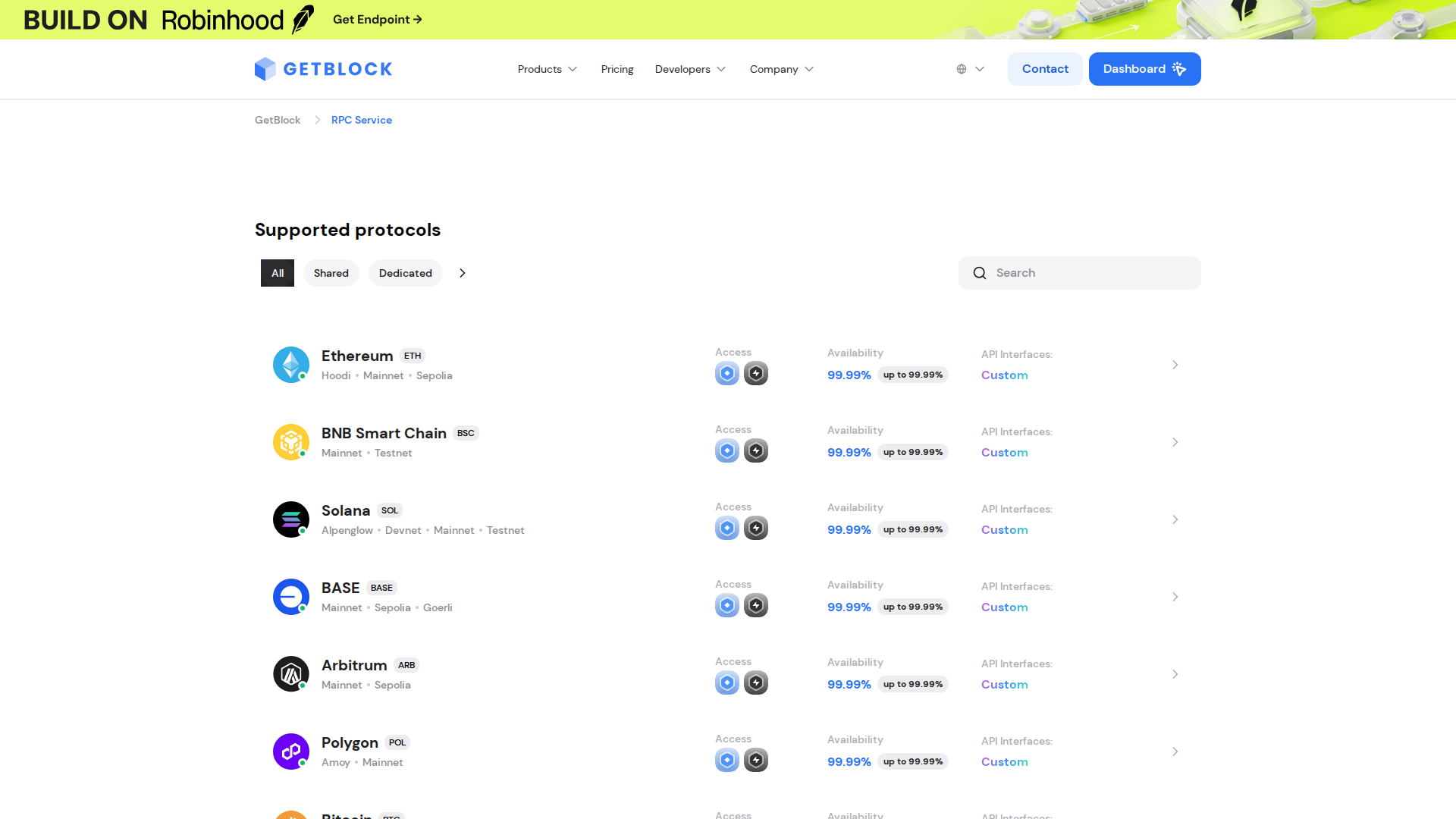
Task: Click the Amoy network under Polygon
Action: [336, 762]
